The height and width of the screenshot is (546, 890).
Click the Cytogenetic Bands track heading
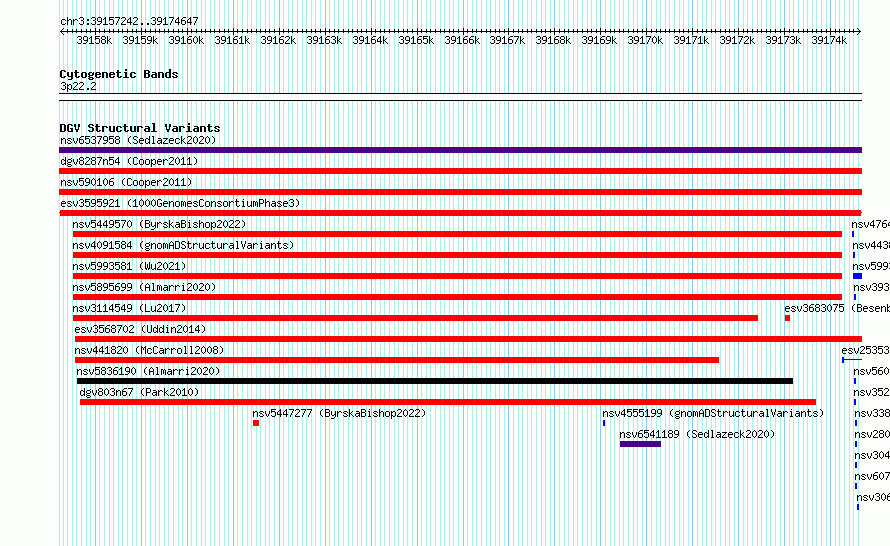119,74
